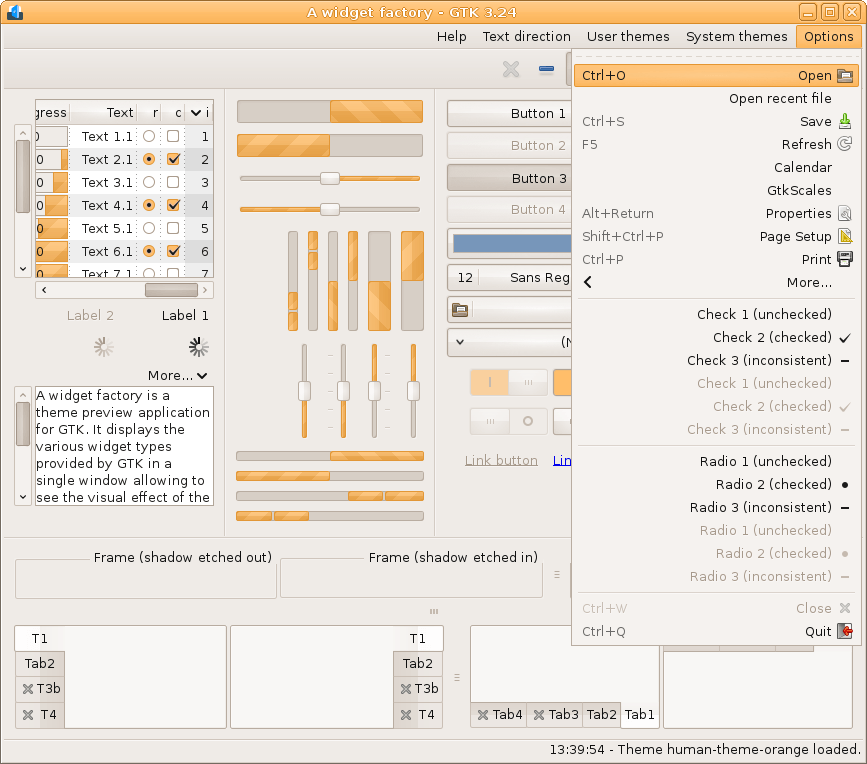The height and width of the screenshot is (764, 867).
Task: Toggle the Check 1 (unchecked) menu item
Action: point(764,315)
